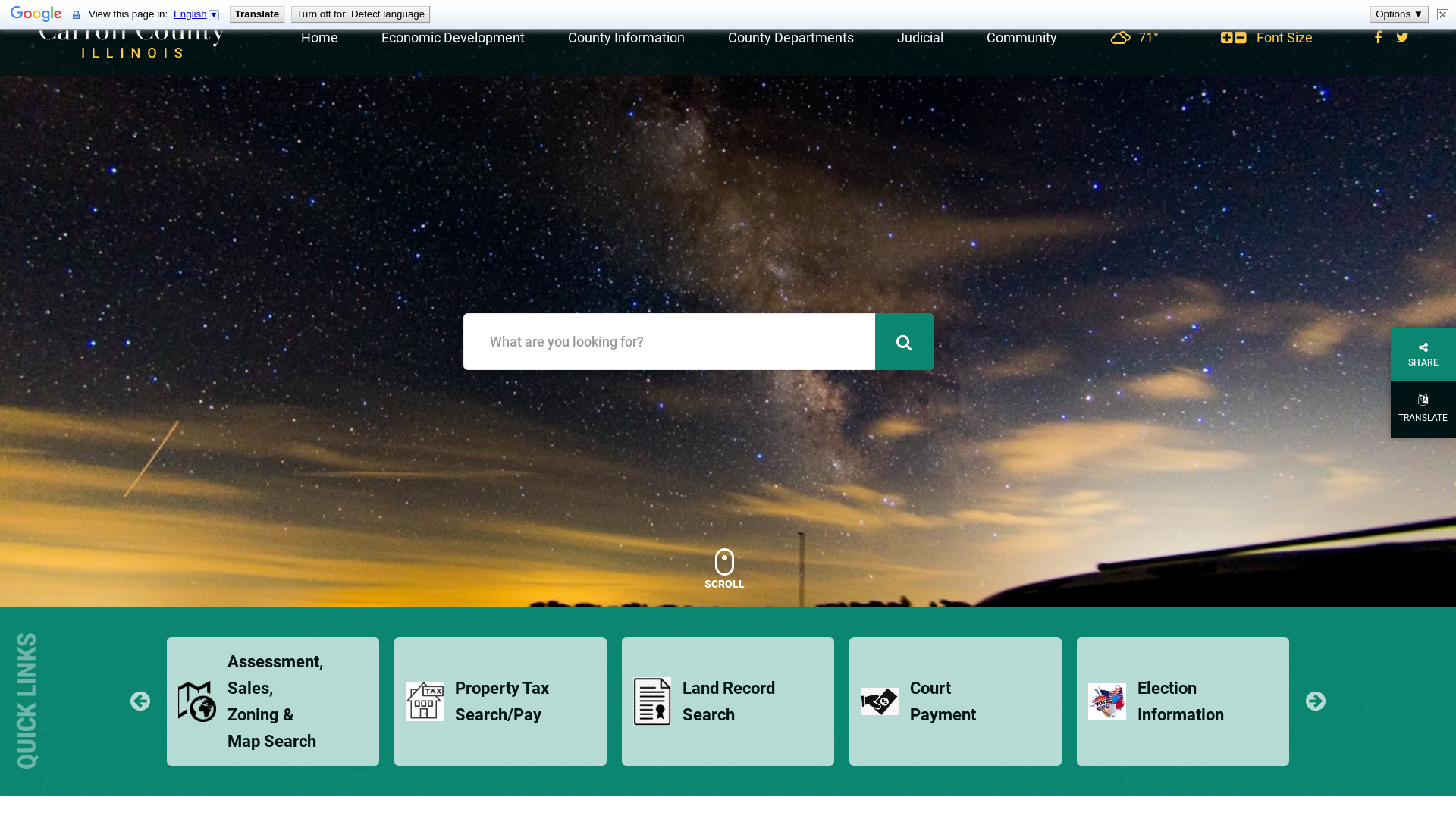Open the translate Options dropdown
Image resolution: width=1456 pixels, height=819 pixels.
pyautogui.click(x=1399, y=14)
